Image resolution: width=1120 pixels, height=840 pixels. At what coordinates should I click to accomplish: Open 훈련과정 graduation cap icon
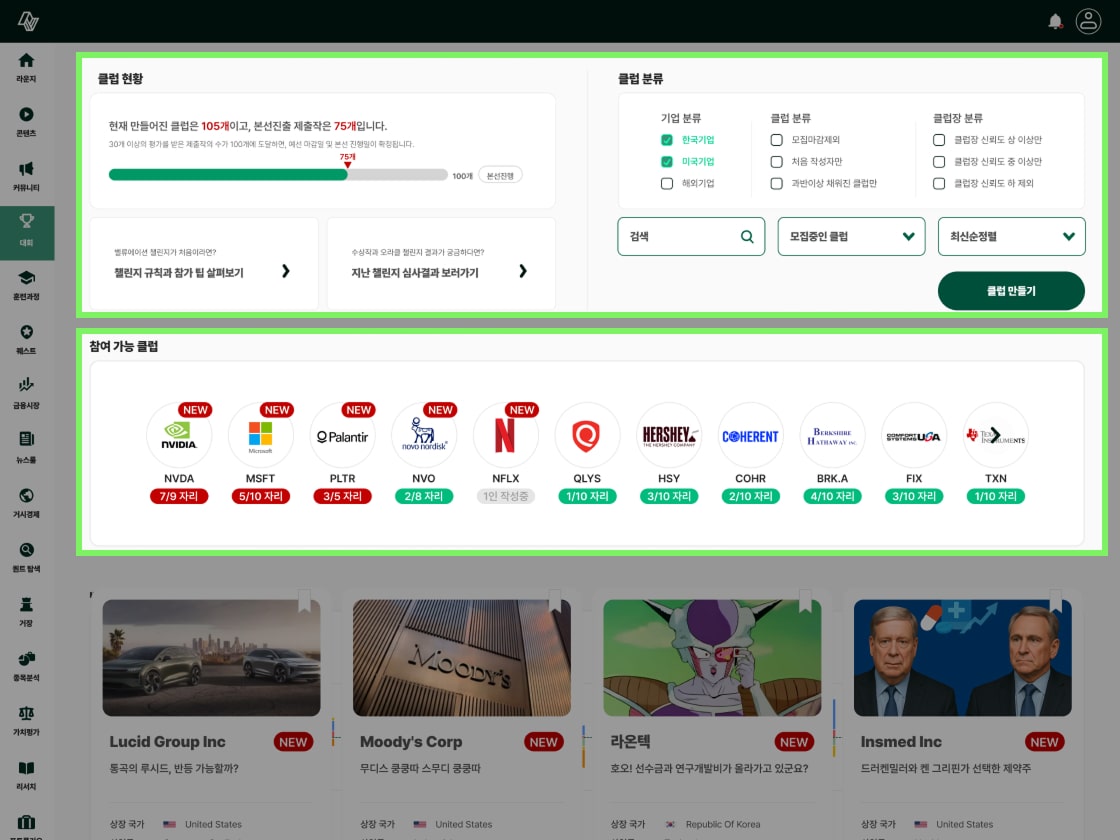pyautogui.click(x=26, y=277)
